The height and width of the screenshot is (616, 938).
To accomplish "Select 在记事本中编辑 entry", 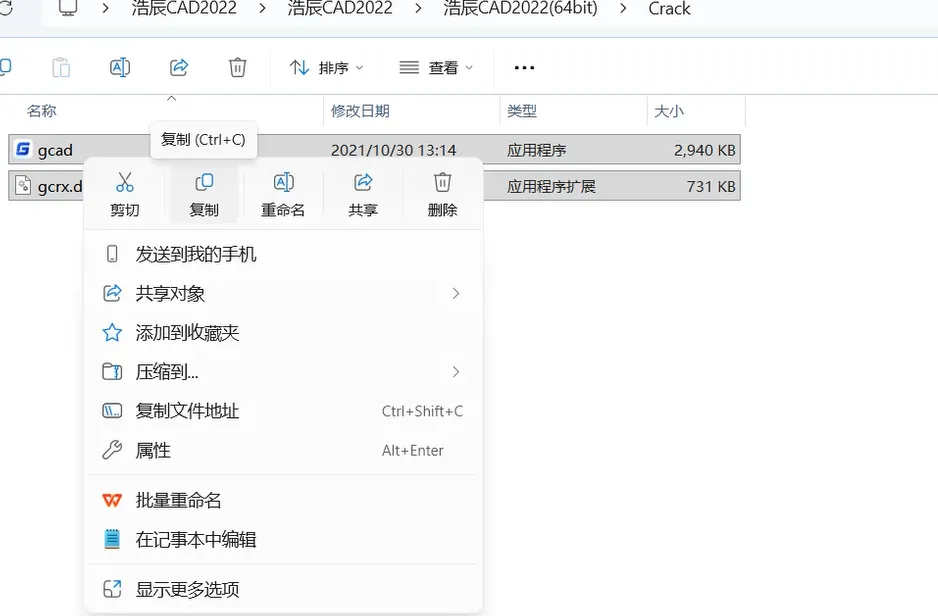I will [x=283, y=539].
